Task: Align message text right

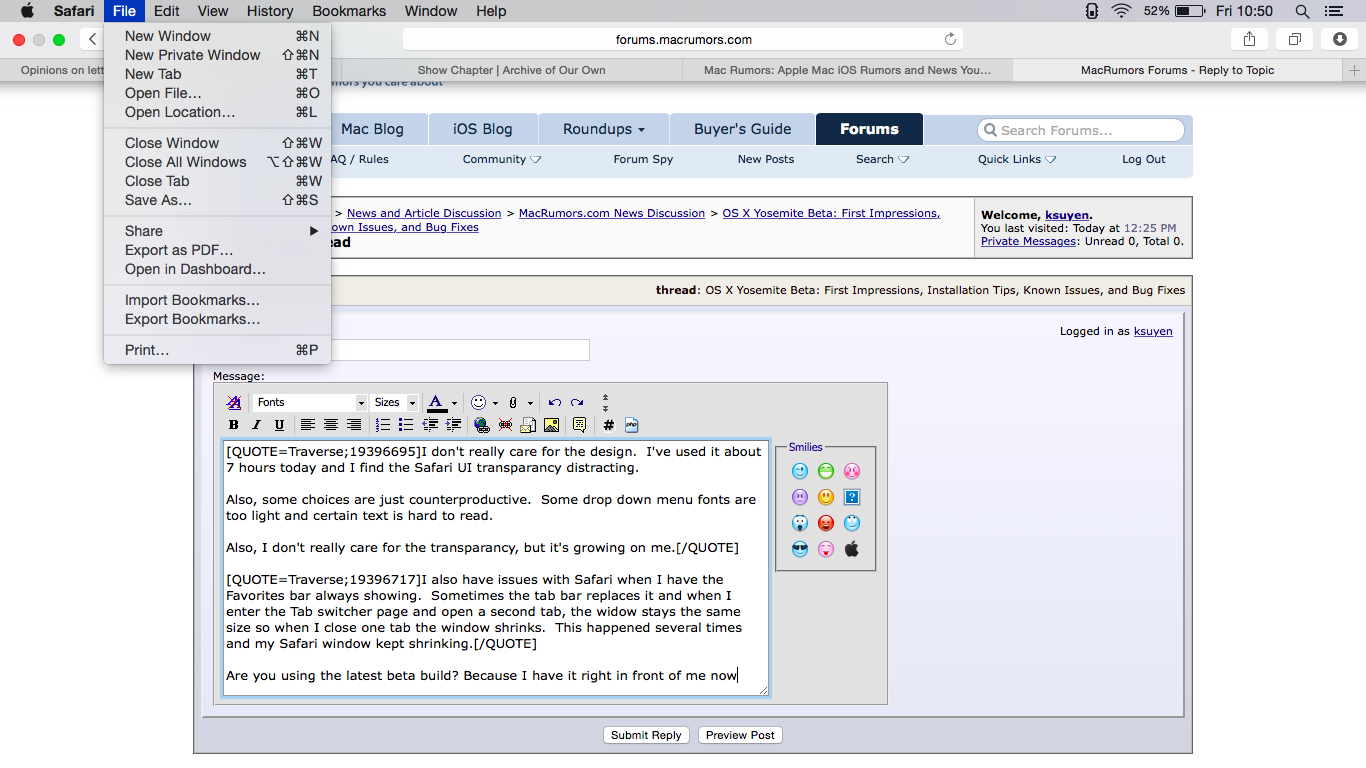Action: (x=354, y=425)
